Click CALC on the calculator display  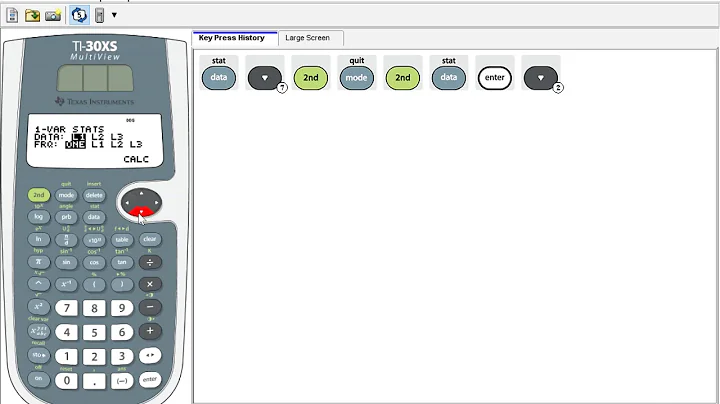[x=136, y=159]
